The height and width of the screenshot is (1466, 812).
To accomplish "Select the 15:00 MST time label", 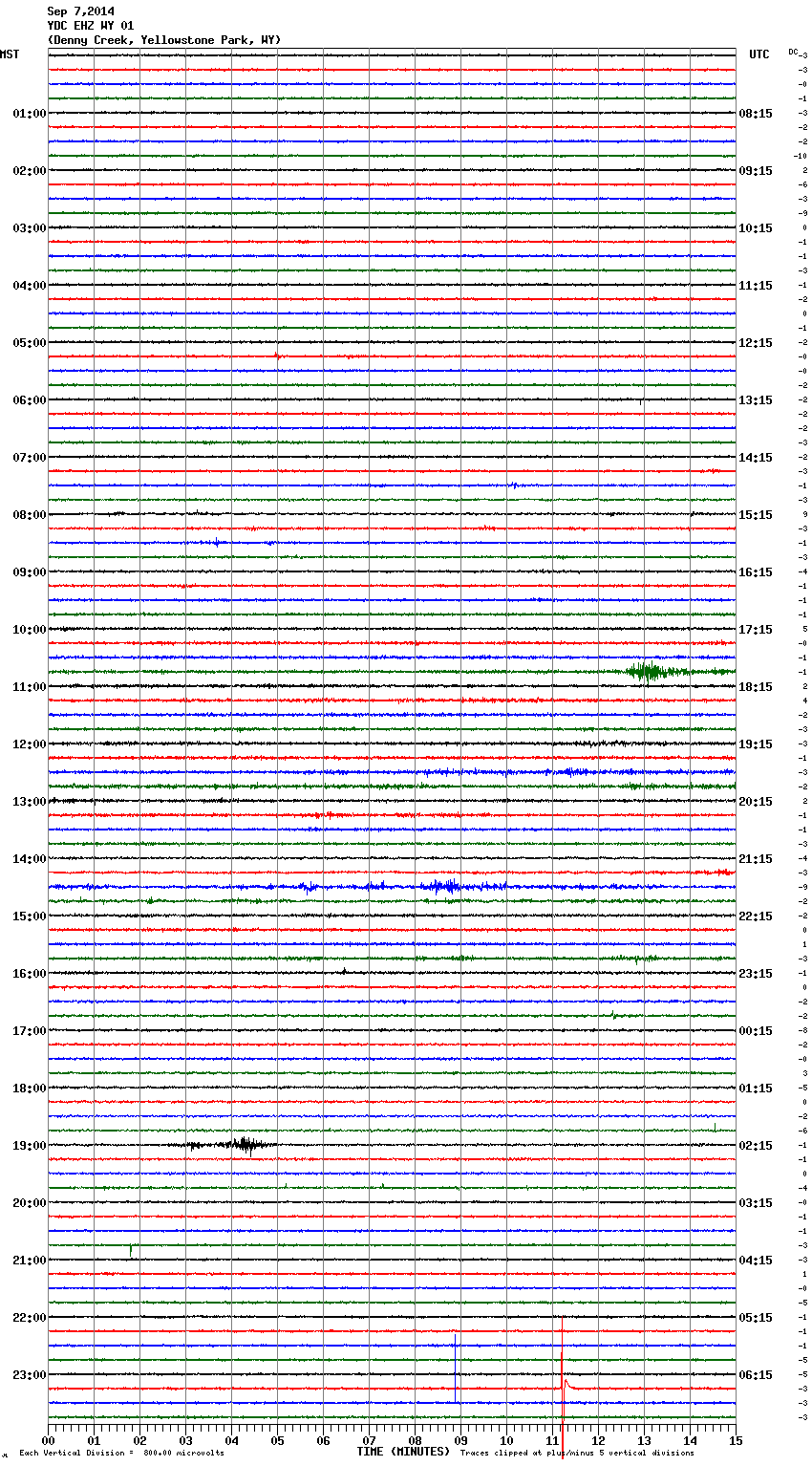I will pyautogui.click(x=30, y=916).
